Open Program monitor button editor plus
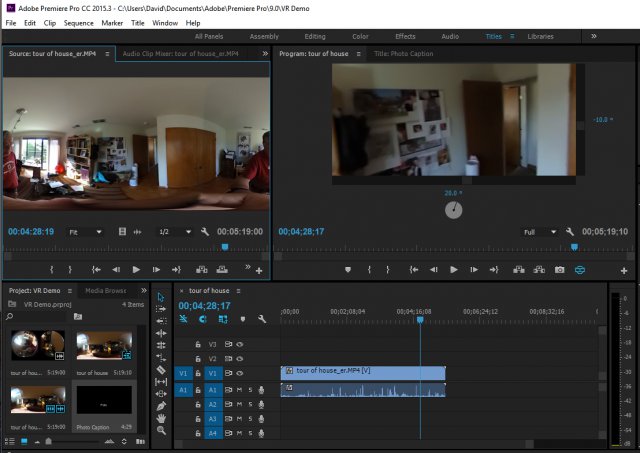 [x=624, y=271]
